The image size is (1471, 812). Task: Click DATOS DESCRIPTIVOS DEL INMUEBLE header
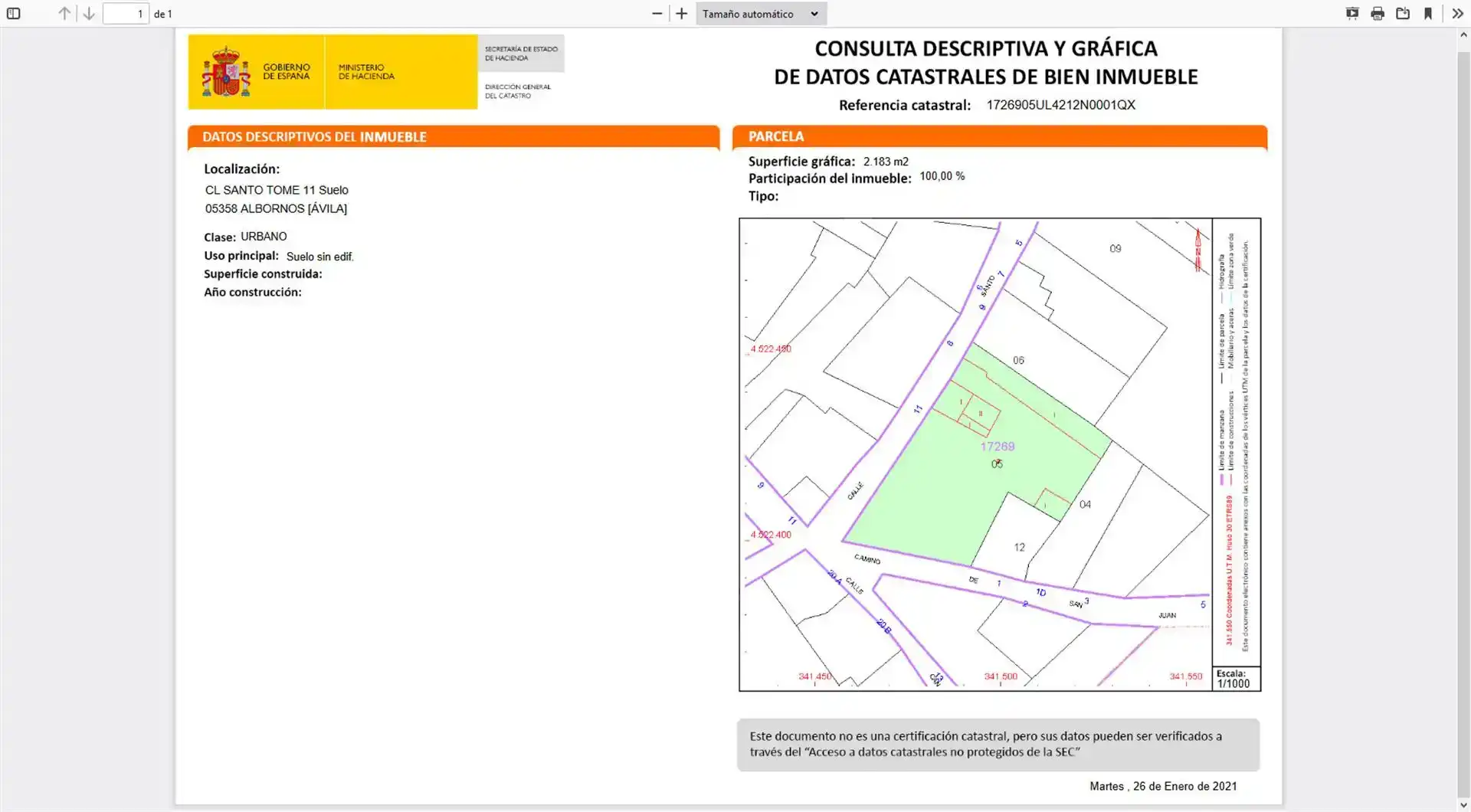point(454,136)
